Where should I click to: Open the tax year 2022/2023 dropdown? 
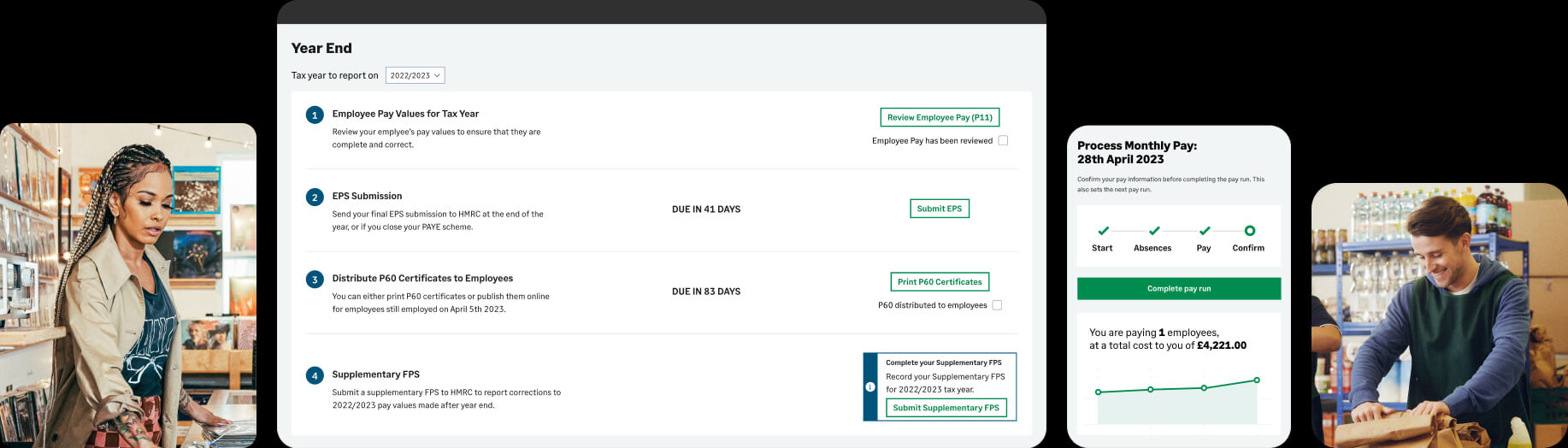(415, 75)
